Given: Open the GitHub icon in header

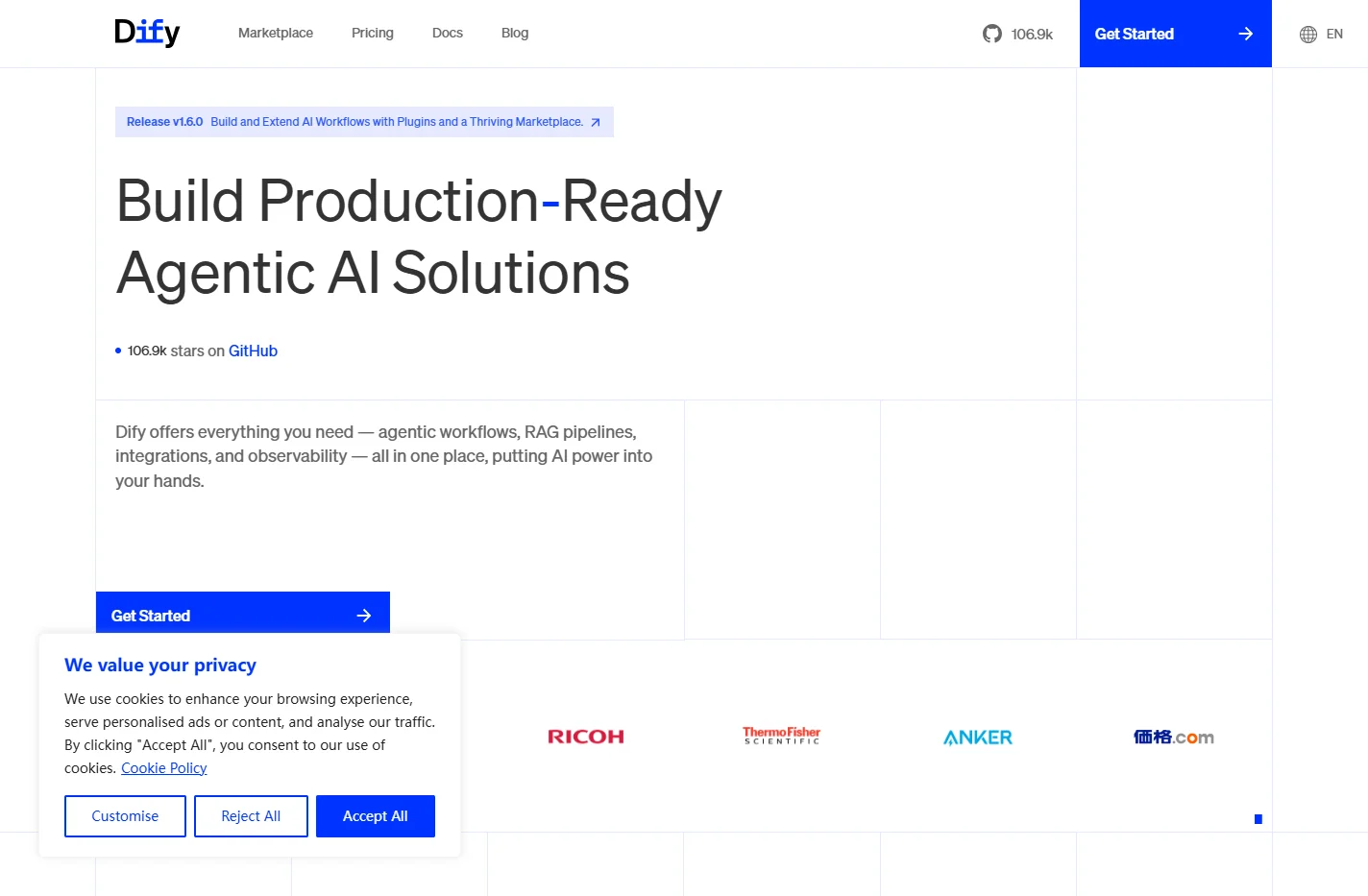Looking at the screenshot, I should pos(992,34).
